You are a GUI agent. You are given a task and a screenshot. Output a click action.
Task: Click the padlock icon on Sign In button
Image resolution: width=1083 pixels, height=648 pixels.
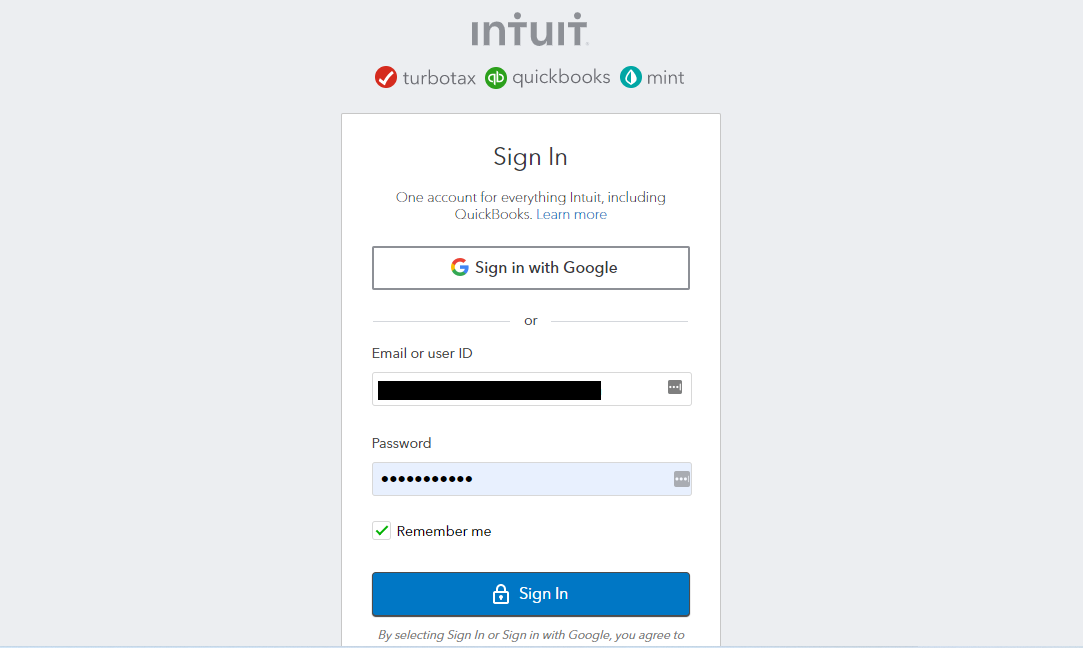pos(501,594)
